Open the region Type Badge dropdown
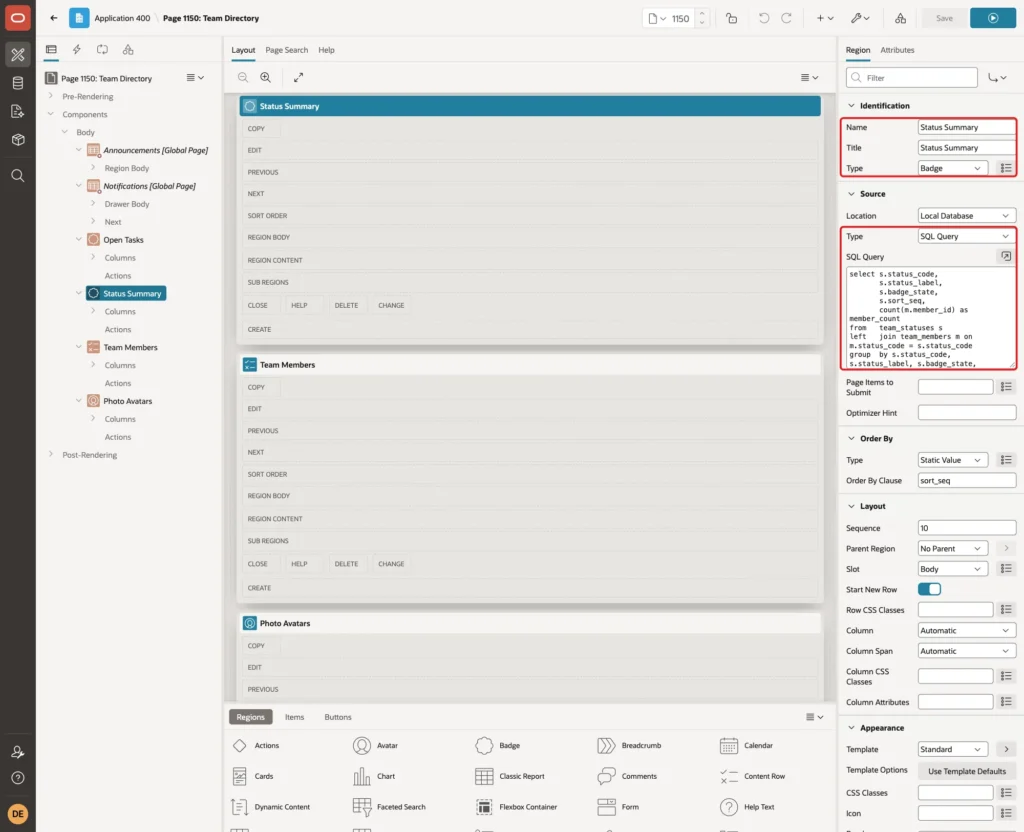 pyautogui.click(x=952, y=168)
